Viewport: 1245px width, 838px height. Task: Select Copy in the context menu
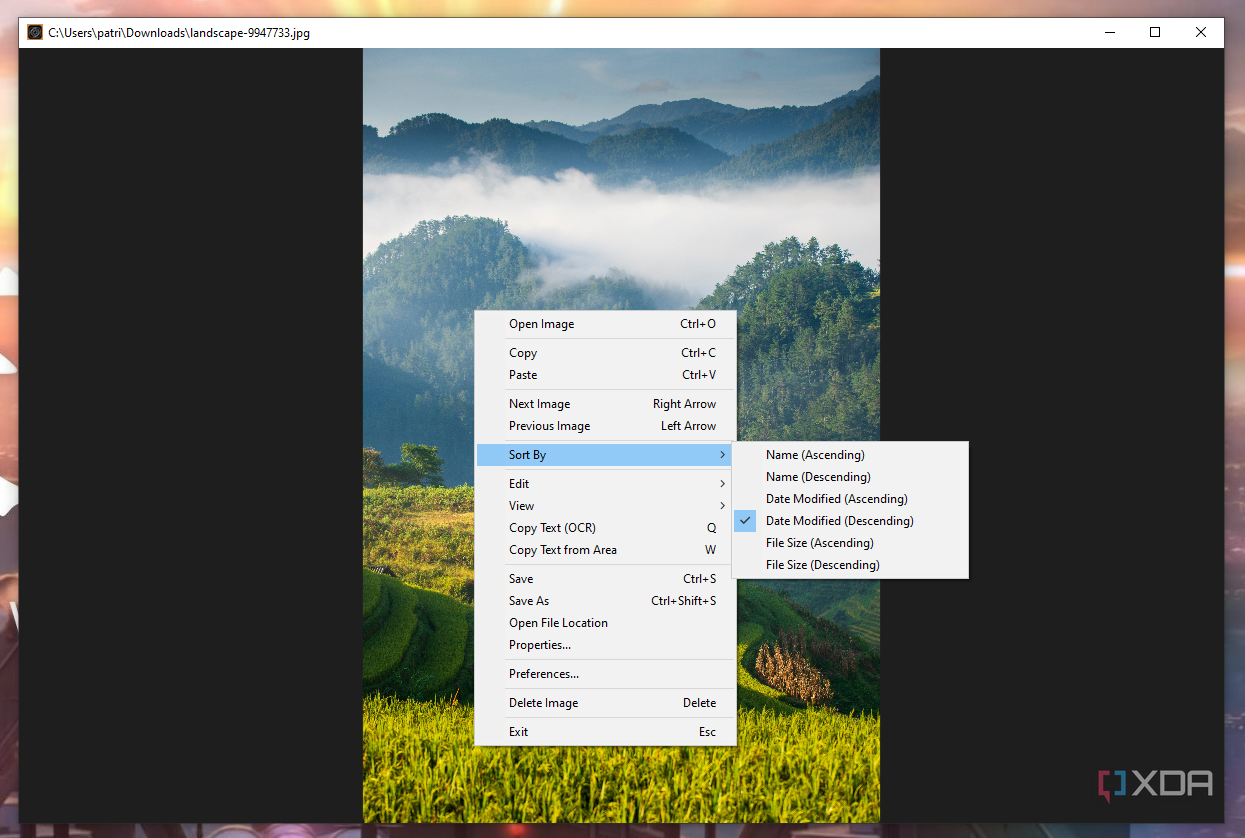tap(605, 353)
